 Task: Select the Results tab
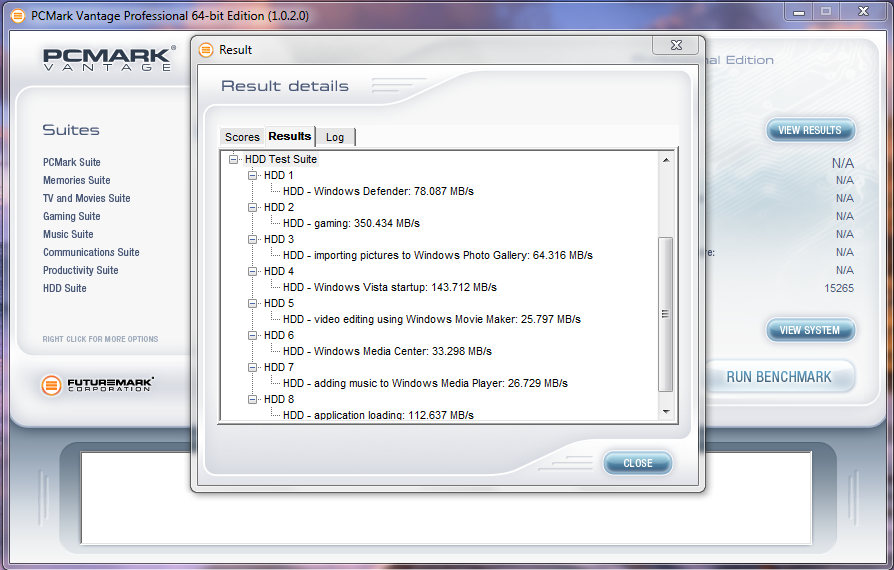(290, 136)
